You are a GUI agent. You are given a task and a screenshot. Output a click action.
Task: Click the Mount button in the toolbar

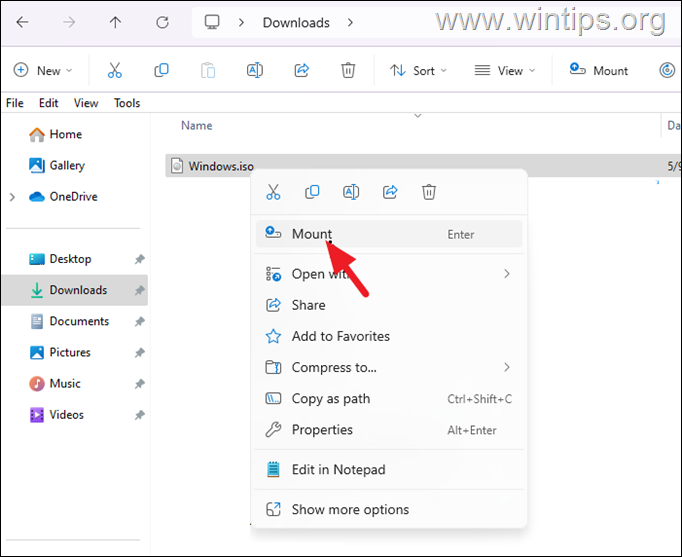pos(598,70)
